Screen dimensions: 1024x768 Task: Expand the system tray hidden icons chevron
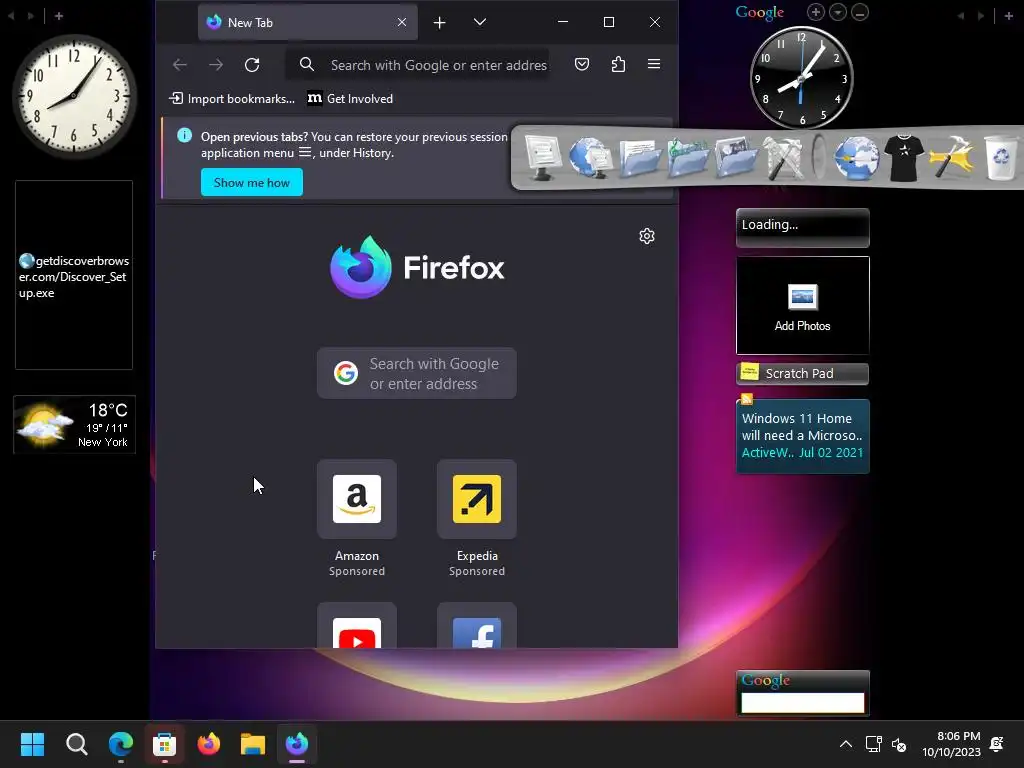[846, 744]
